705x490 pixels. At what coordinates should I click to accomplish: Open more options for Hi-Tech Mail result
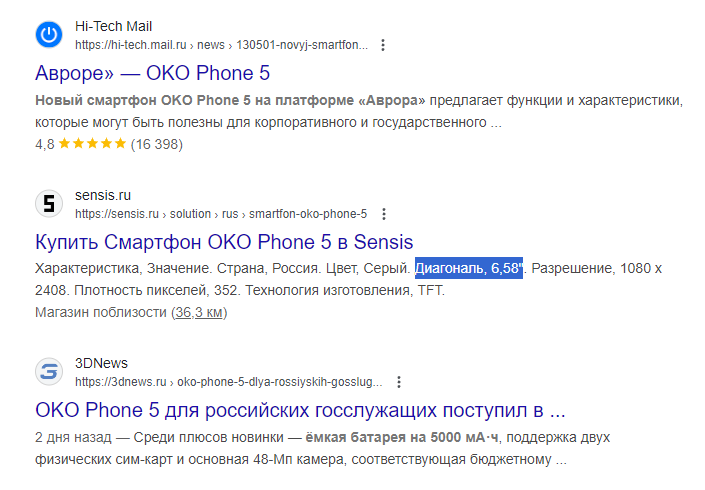(x=383, y=45)
